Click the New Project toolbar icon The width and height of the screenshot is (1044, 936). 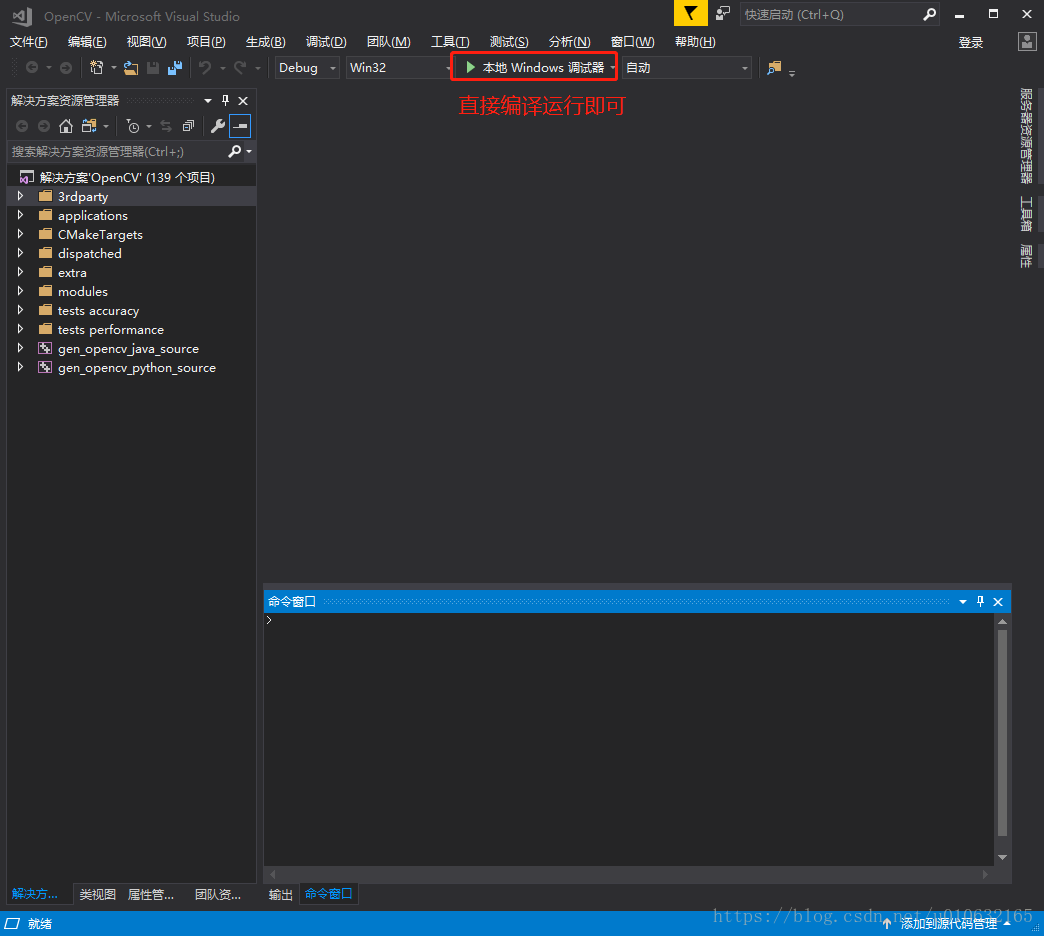[97, 67]
